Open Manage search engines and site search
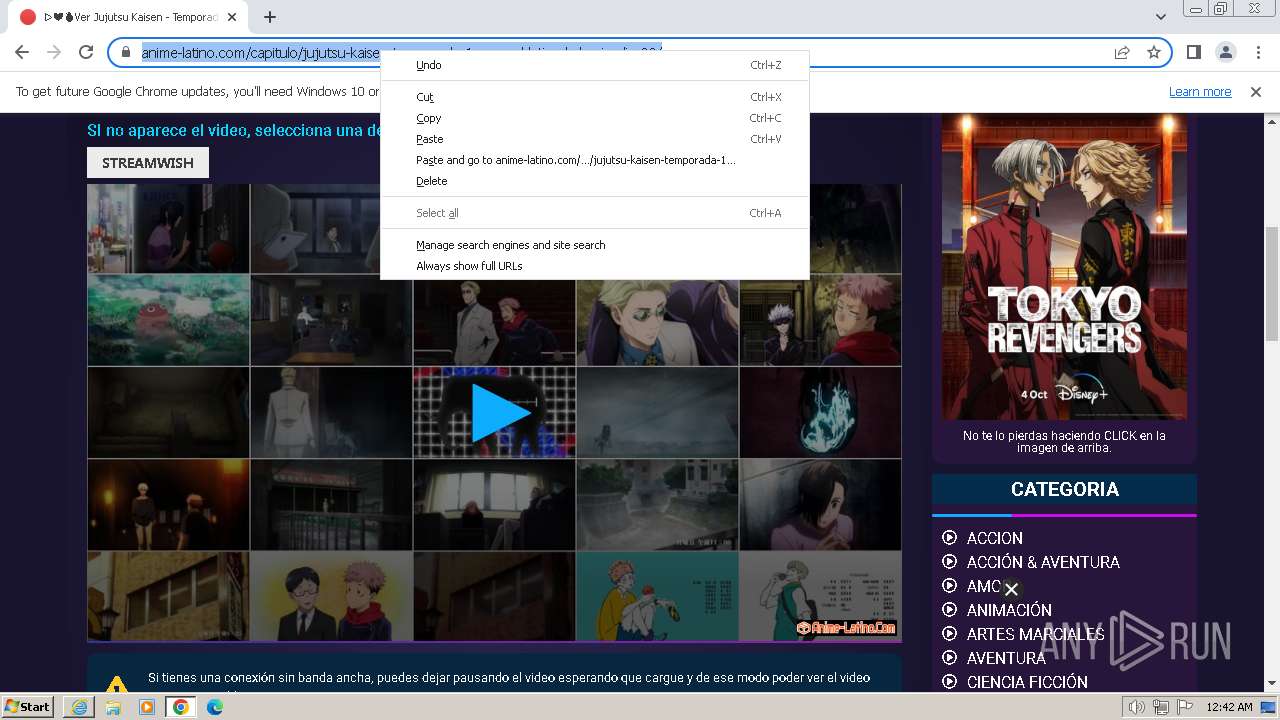The height and width of the screenshot is (720, 1280). coord(595,245)
